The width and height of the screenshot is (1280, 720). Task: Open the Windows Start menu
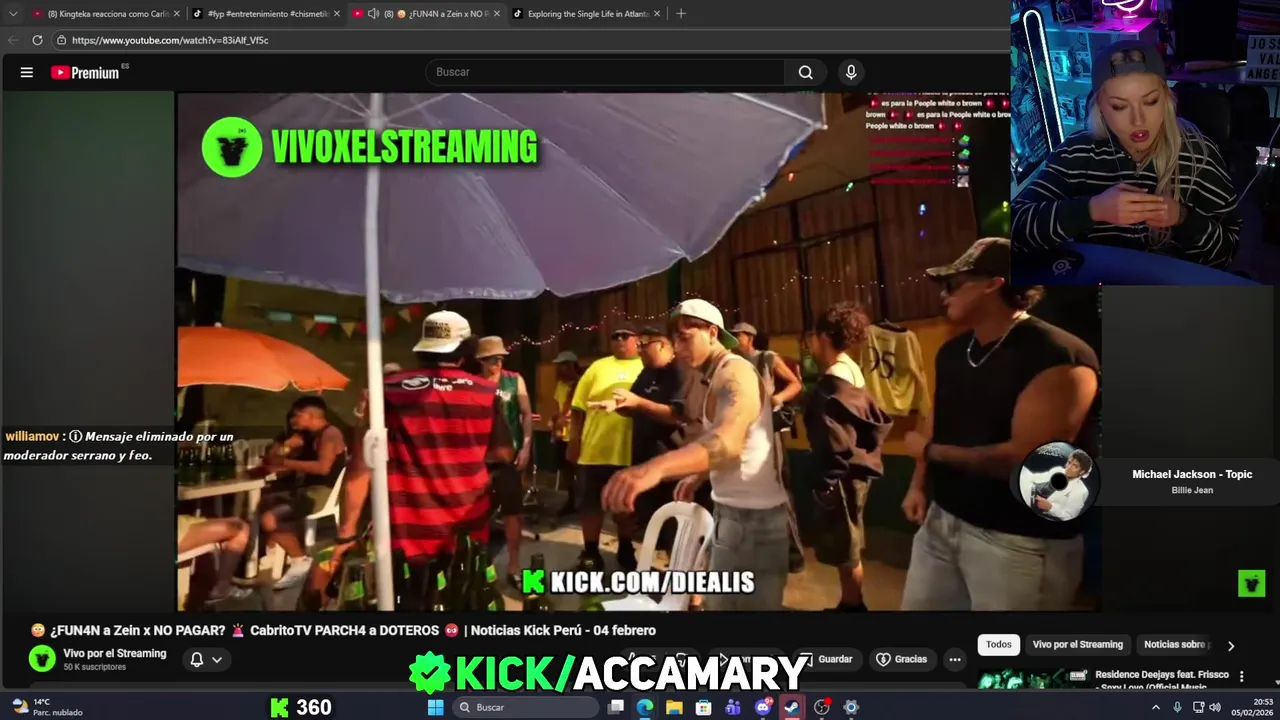click(x=435, y=707)
